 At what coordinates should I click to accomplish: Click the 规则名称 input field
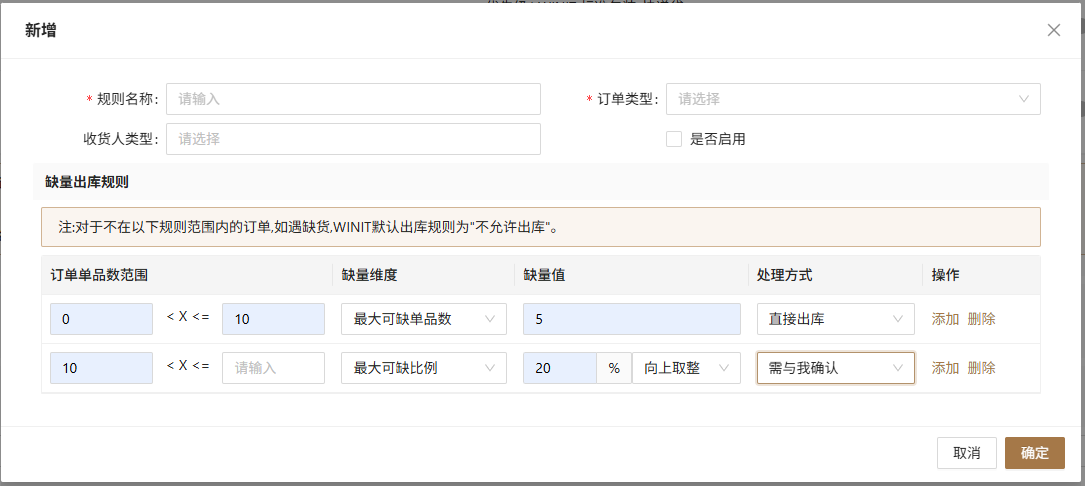click(x=353, y=99)
